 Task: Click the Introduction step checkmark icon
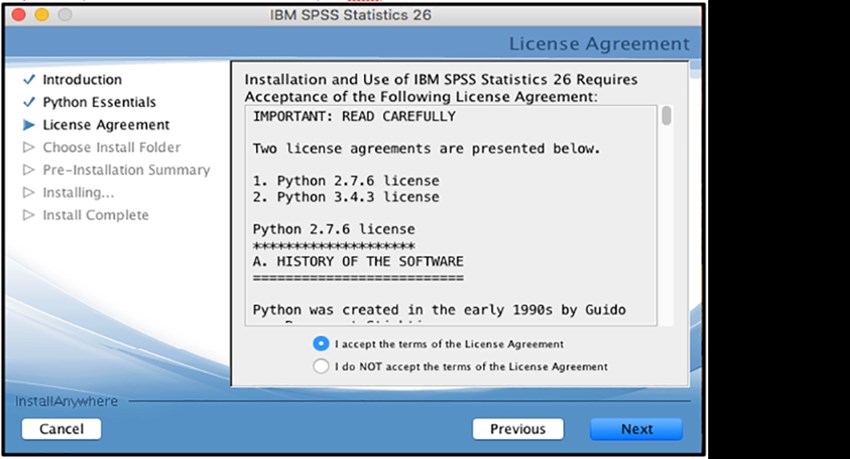29,80
